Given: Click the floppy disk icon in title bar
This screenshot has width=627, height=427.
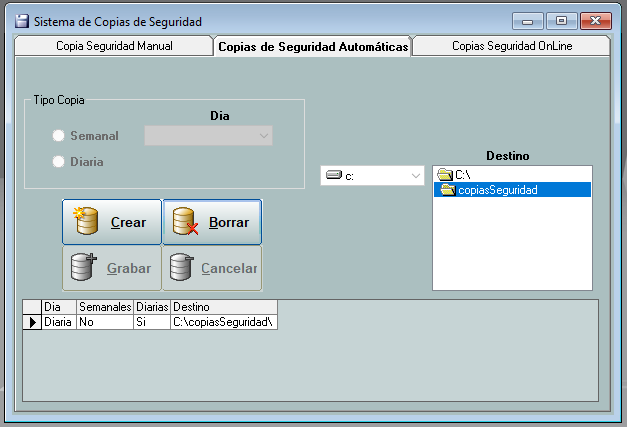Looking at the screenshot, I should pos(22,21).
